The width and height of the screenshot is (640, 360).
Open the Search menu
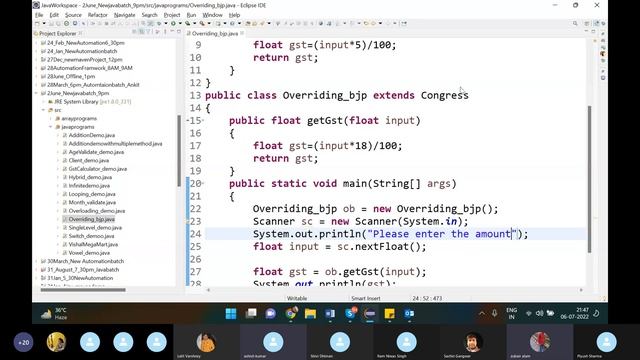pos(149,15)
